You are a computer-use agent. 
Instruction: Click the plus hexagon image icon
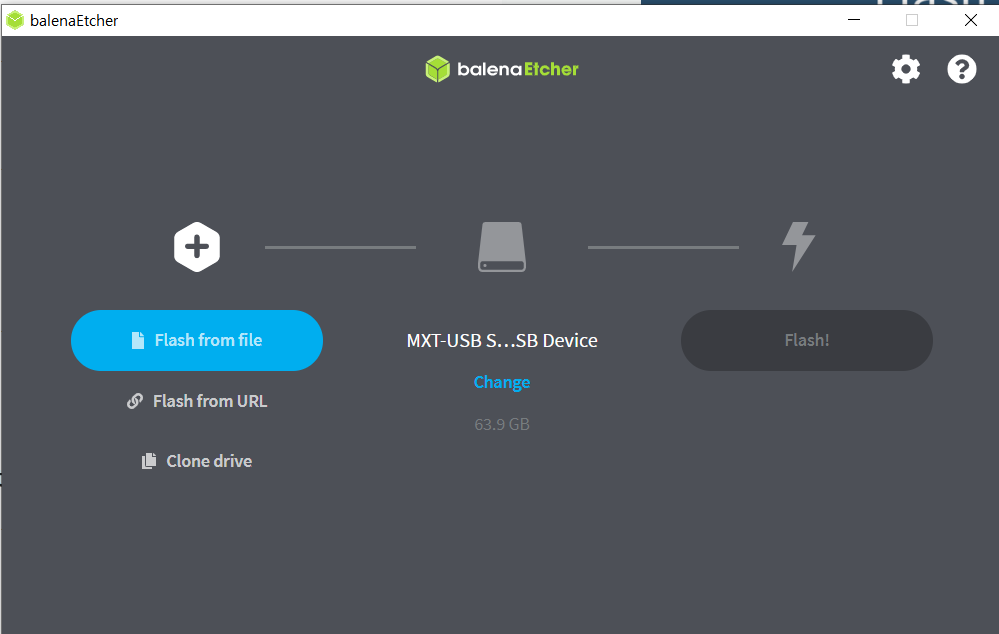coord(197,247)
